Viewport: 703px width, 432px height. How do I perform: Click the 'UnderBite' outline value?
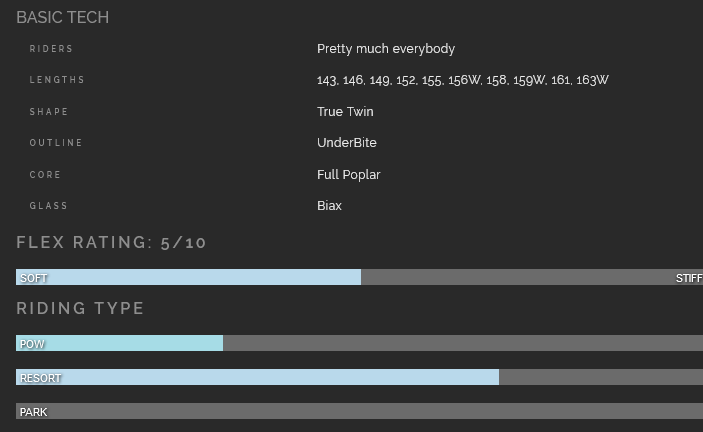click(347, 143)
